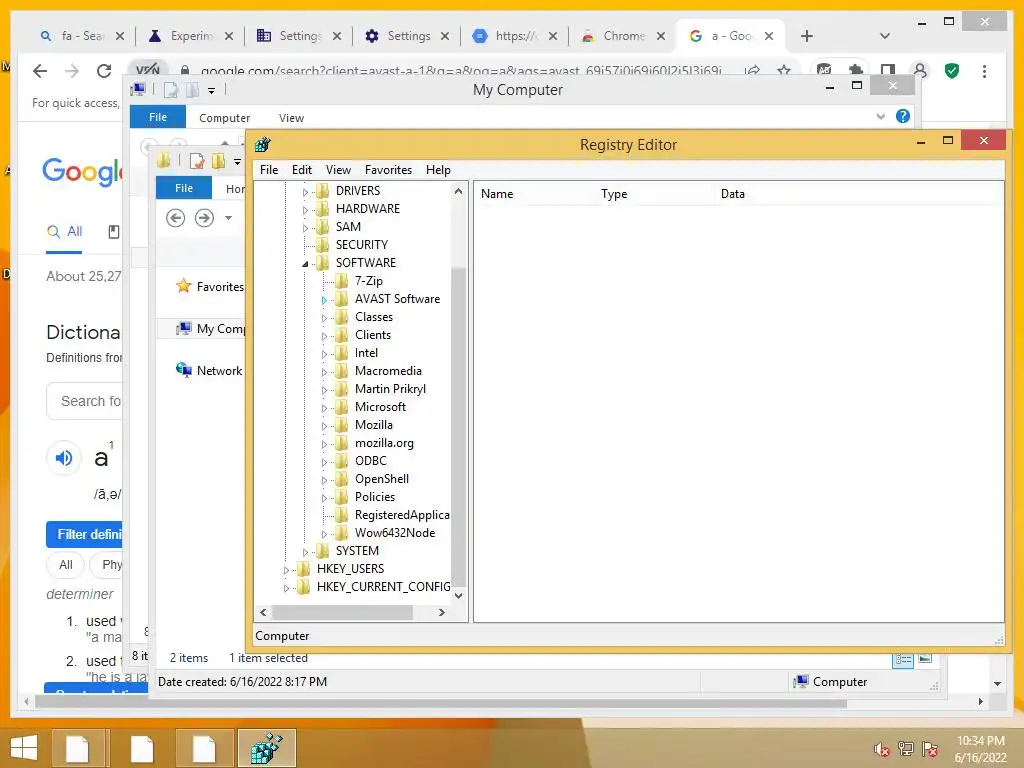Open the Registry Editor Edit menu

302,170
